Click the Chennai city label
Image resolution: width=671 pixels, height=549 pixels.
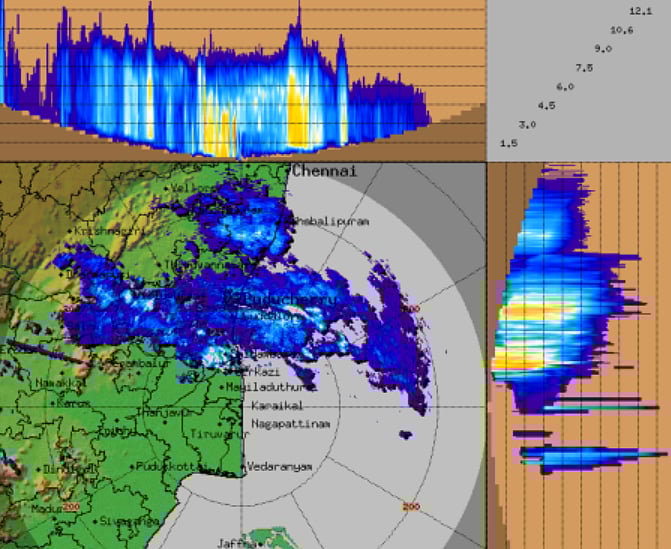coord(323,172)
